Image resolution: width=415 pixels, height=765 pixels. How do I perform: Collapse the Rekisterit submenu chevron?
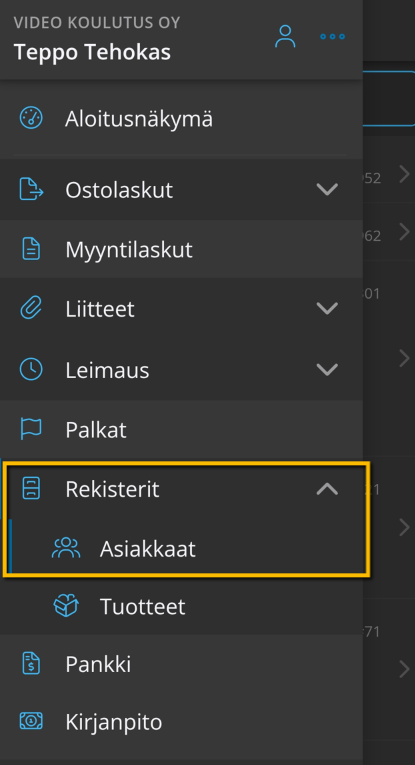[327, 488]
